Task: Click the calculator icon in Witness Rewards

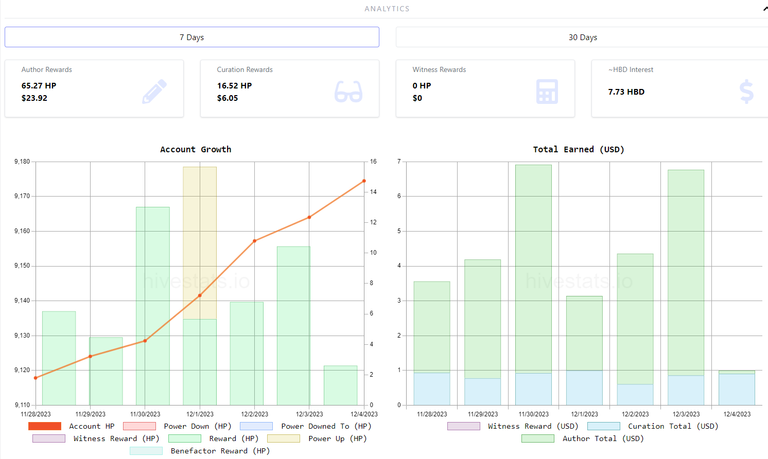Action: click(x=547, y=92)
